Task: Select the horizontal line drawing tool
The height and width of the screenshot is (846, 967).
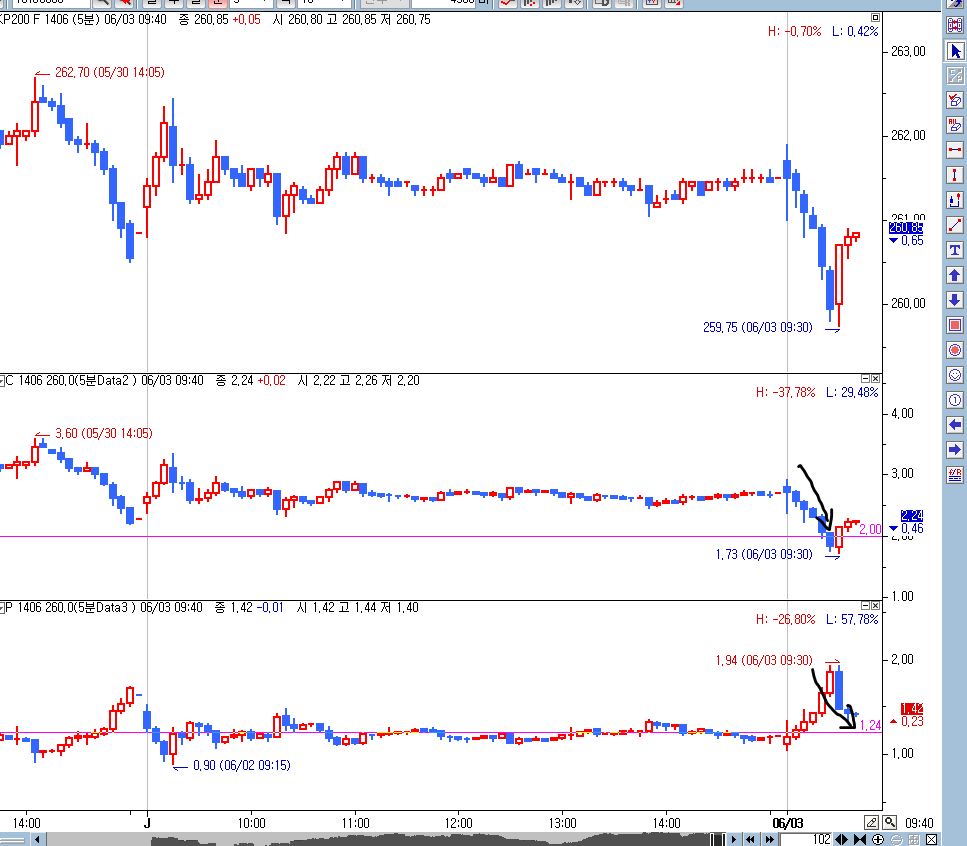Action: tap(955, 150)
